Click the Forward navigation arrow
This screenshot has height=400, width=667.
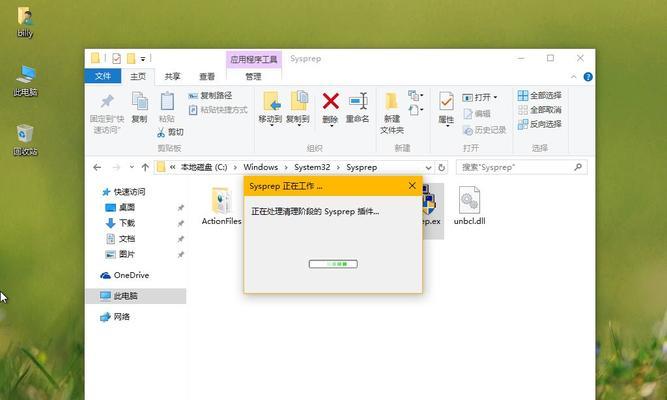point(116,167)
